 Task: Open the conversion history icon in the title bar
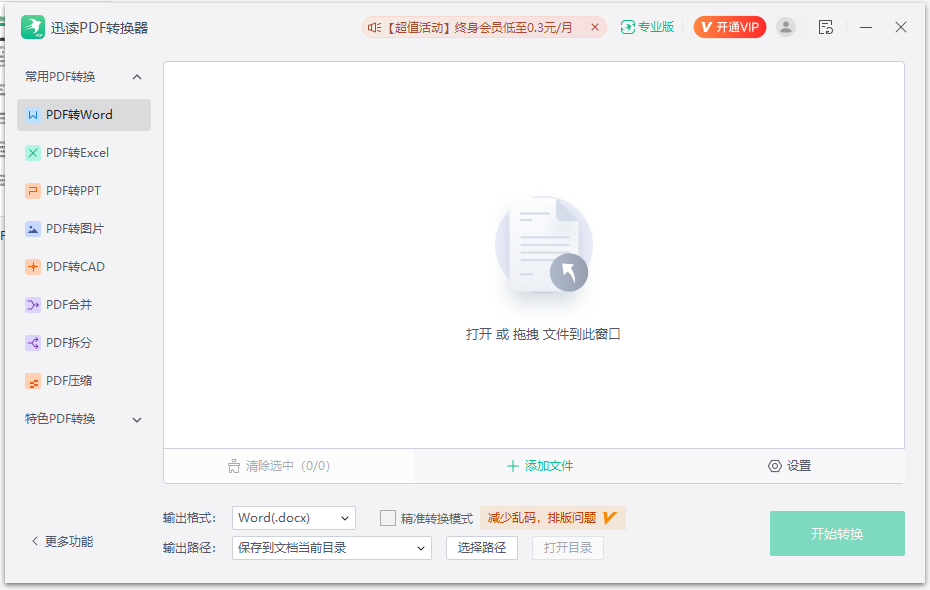(826, 27)
